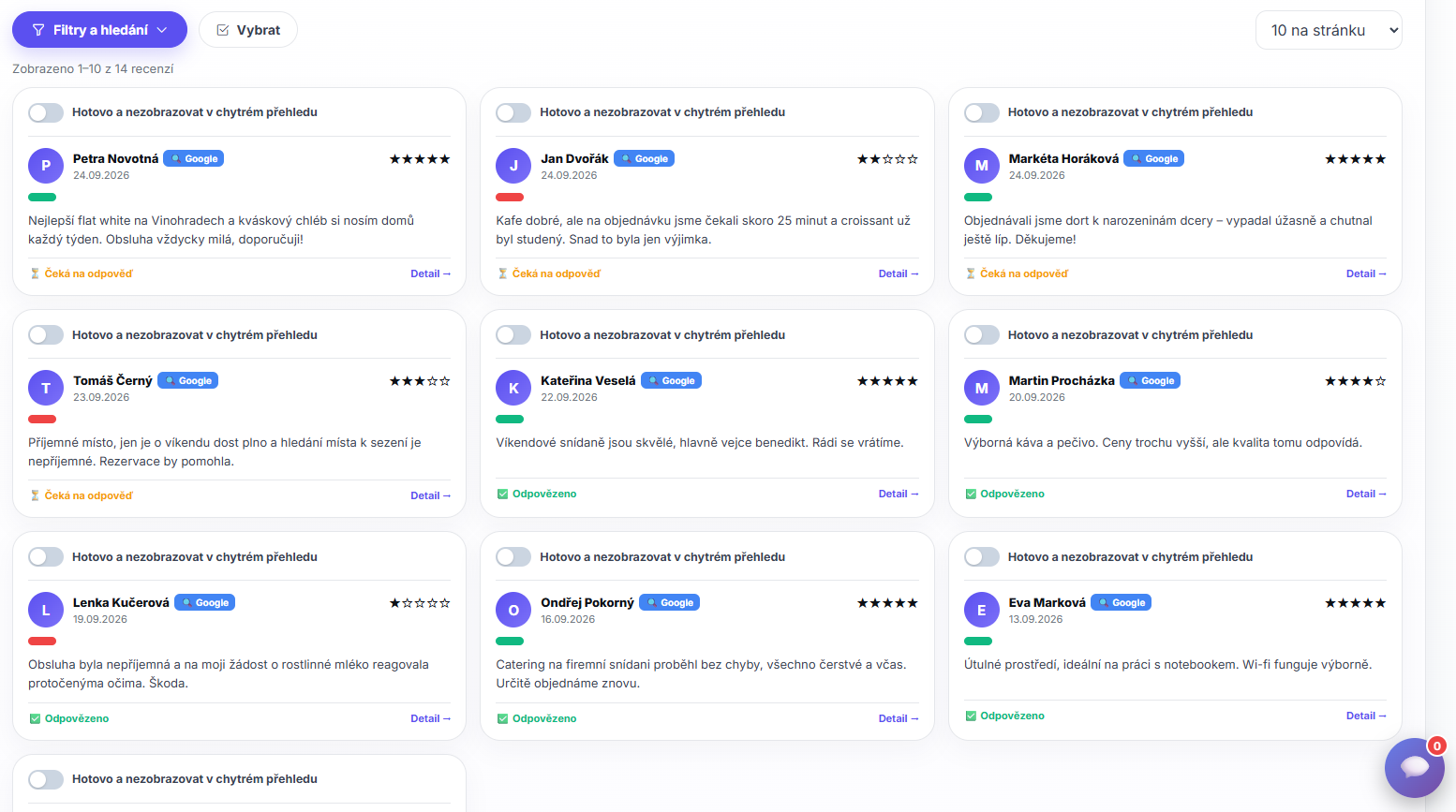Click Markéta Horáková's avatar icon
The height and width of the screenshot is (812, 1456).
[x=982, y=166]
